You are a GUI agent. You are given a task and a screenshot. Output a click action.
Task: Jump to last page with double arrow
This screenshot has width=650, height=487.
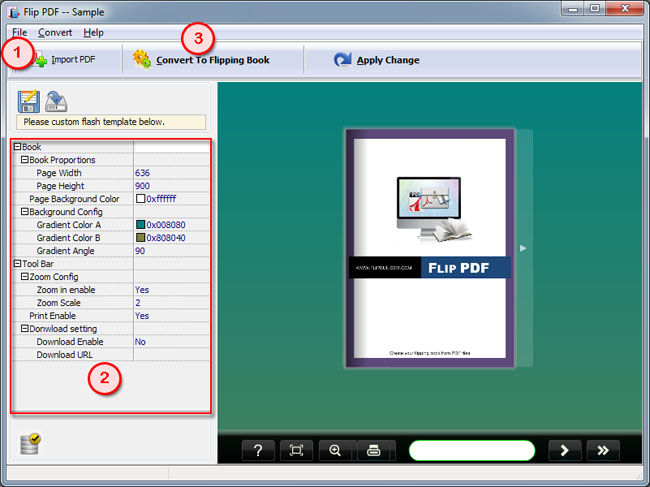coord(603,450)
